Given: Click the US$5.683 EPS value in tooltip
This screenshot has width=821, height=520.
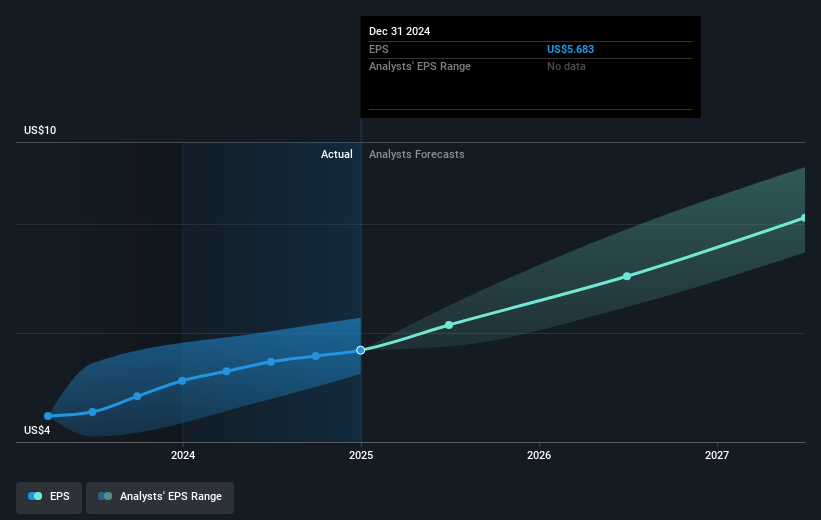Looking at the screenshot, I should pos(570,49).
